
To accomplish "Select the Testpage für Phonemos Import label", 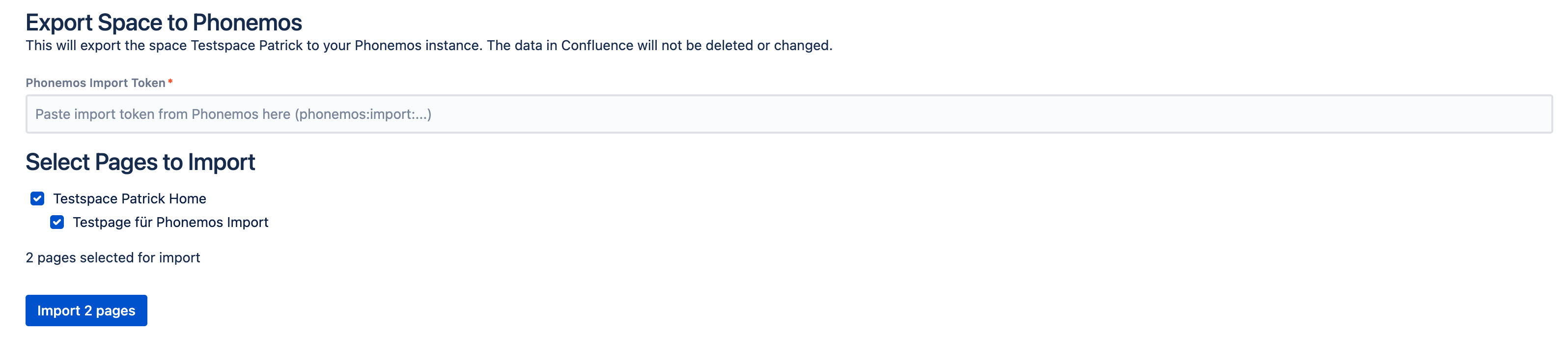I will (170, 222).
